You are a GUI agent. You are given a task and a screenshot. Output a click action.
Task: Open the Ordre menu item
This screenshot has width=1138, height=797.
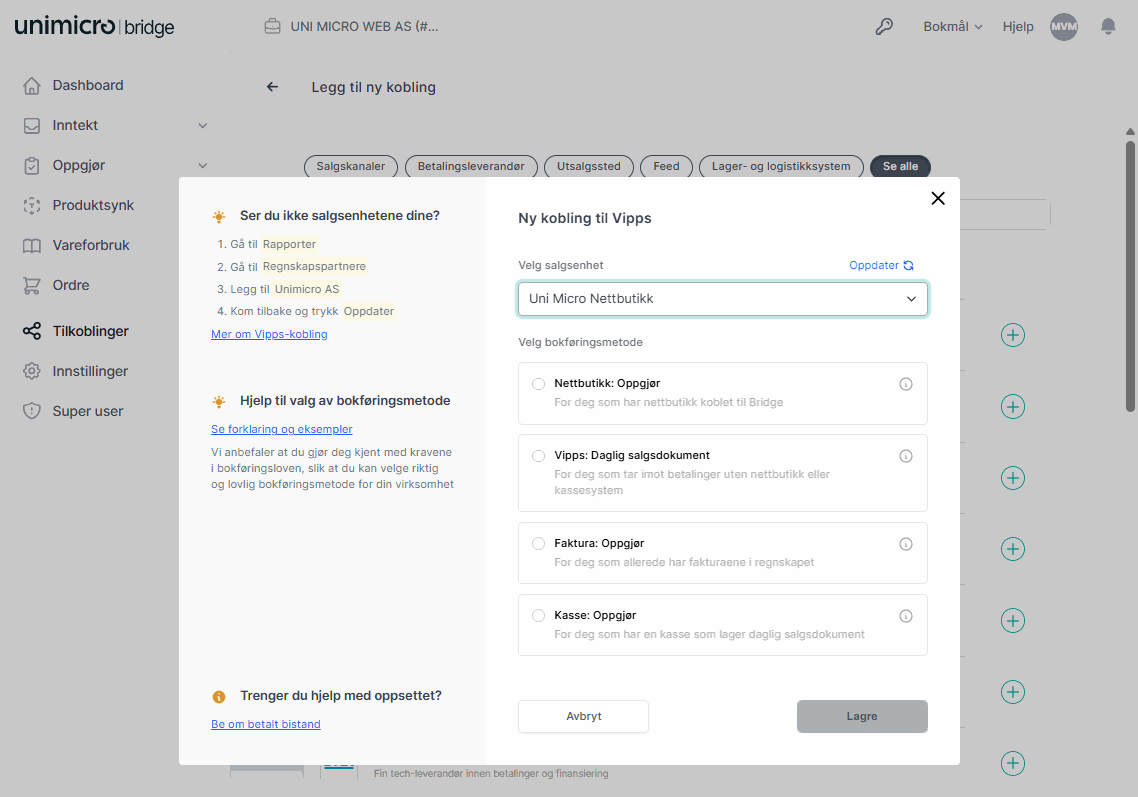(70, 285)
